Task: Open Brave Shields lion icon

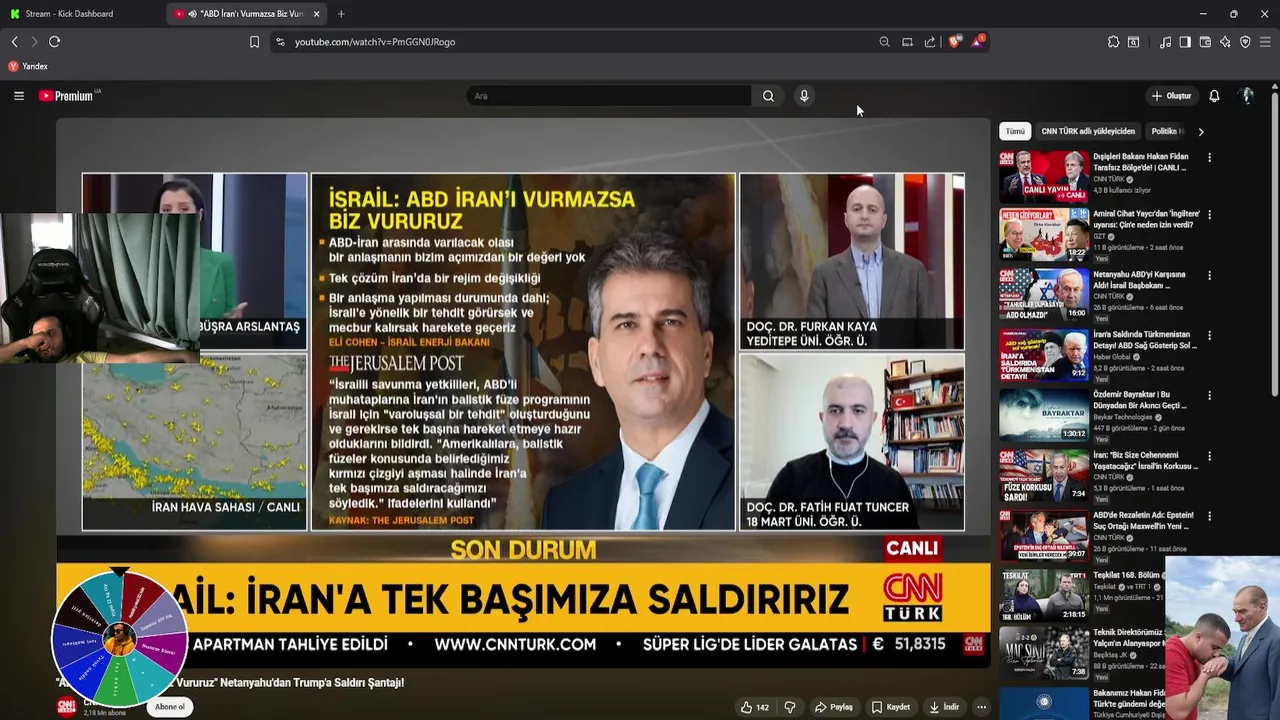Action: point(955,42)
